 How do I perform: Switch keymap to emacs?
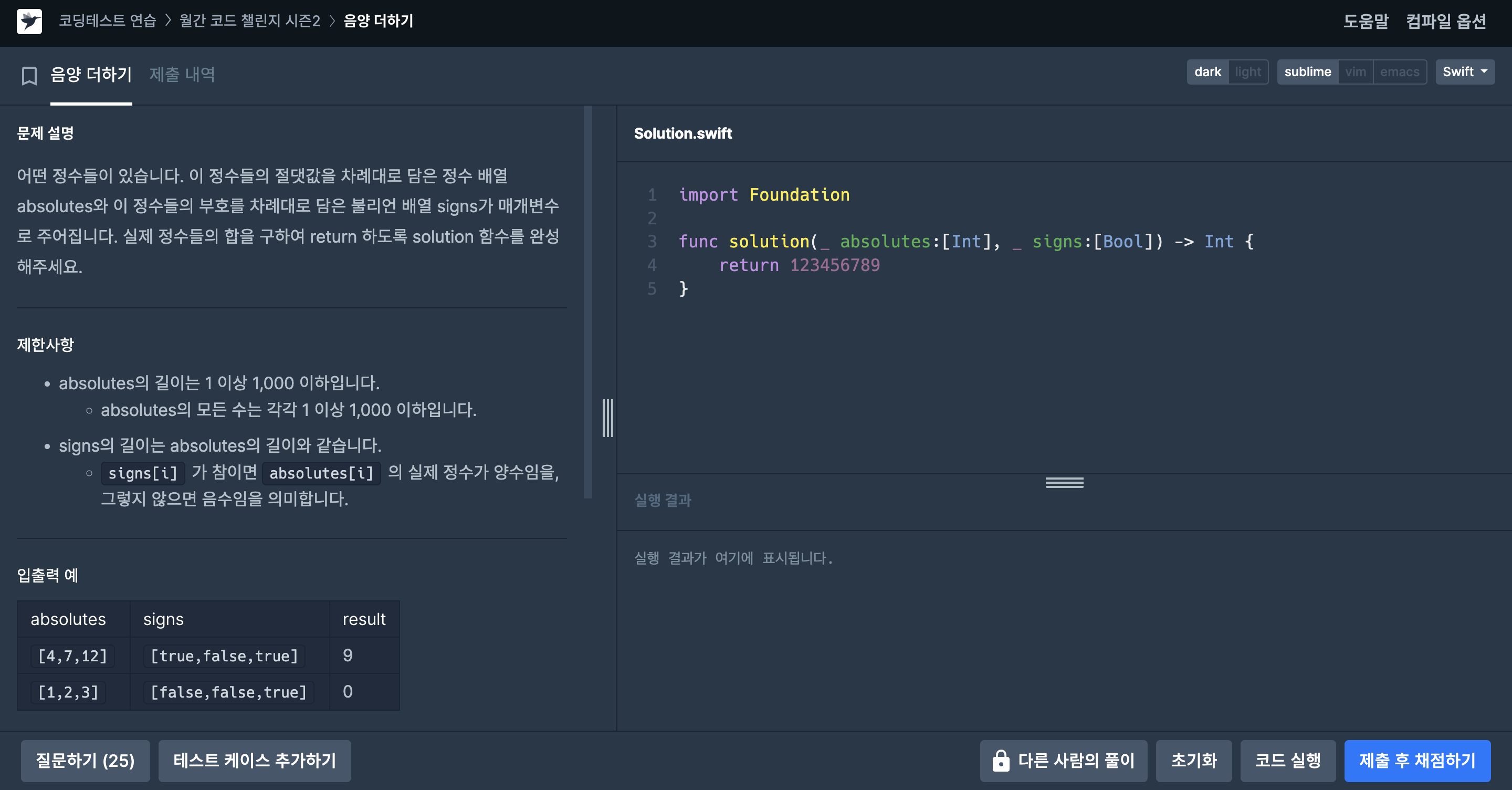1399,71
